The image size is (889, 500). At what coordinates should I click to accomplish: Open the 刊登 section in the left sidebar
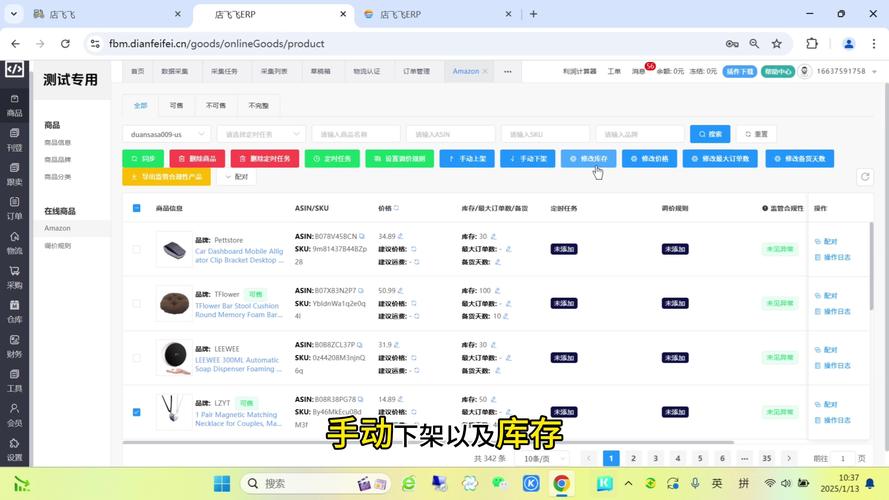click(15, 140)
